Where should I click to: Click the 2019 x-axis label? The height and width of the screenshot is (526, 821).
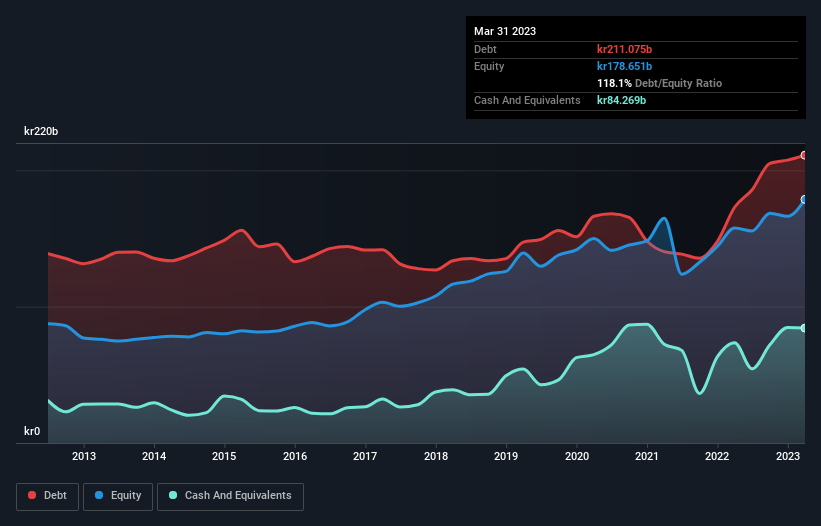coord(506,456)
